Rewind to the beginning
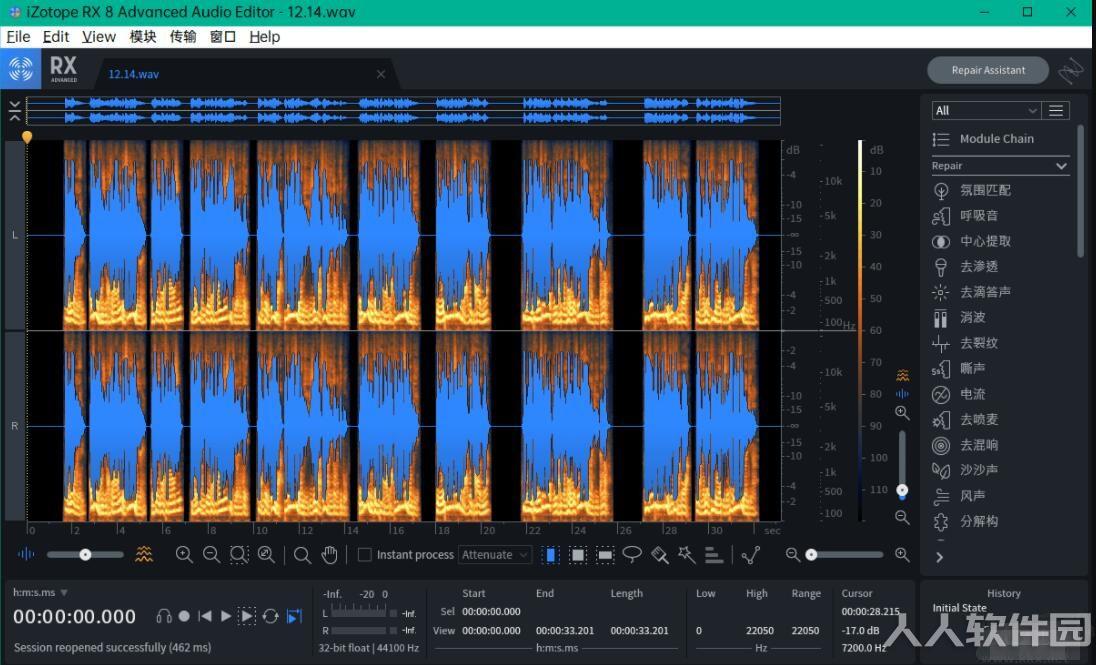The image size is (1096, 665). (x=205, y=616)
